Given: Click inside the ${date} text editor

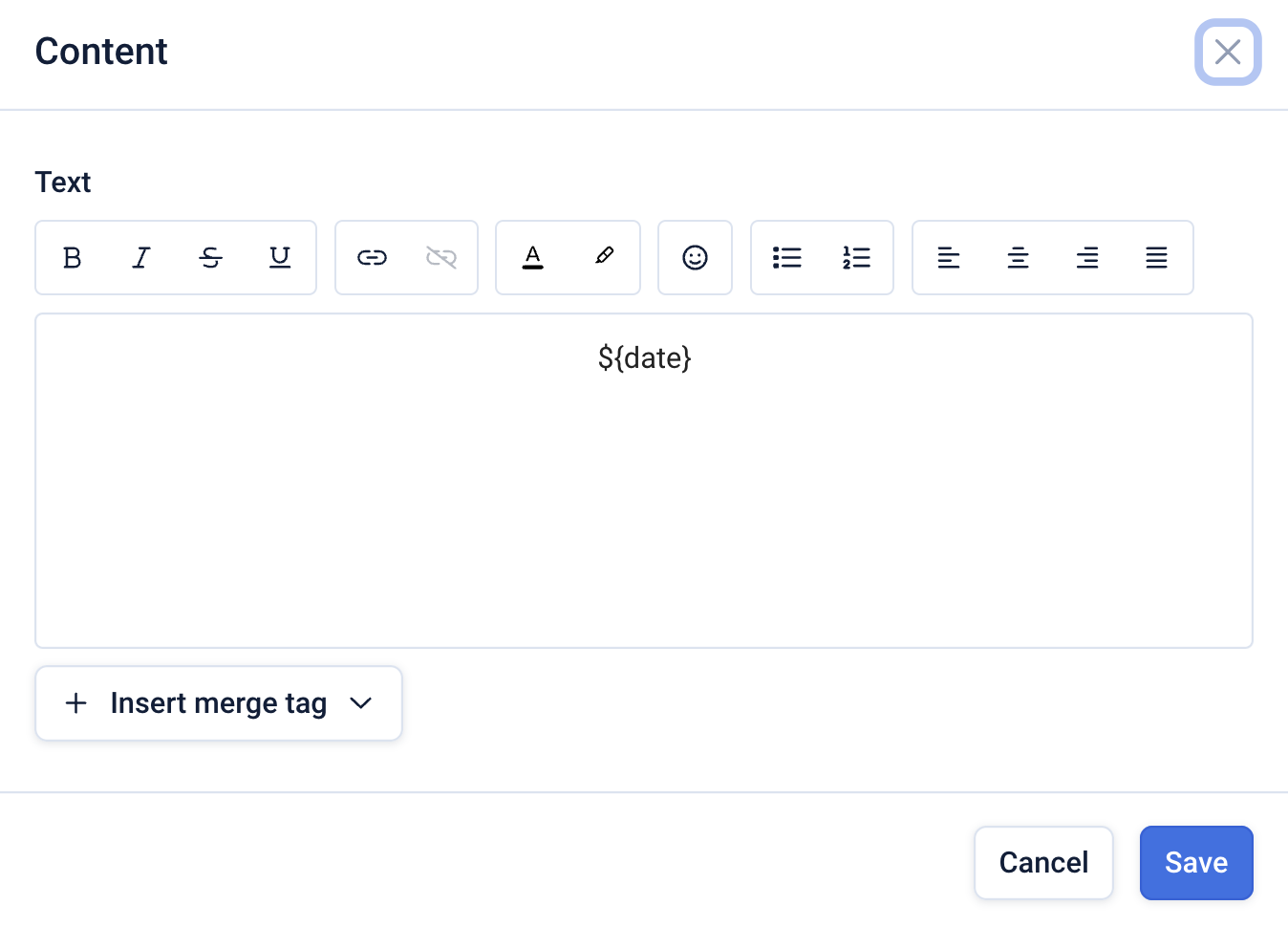Looking at the screenshot, I should (644, 480).
